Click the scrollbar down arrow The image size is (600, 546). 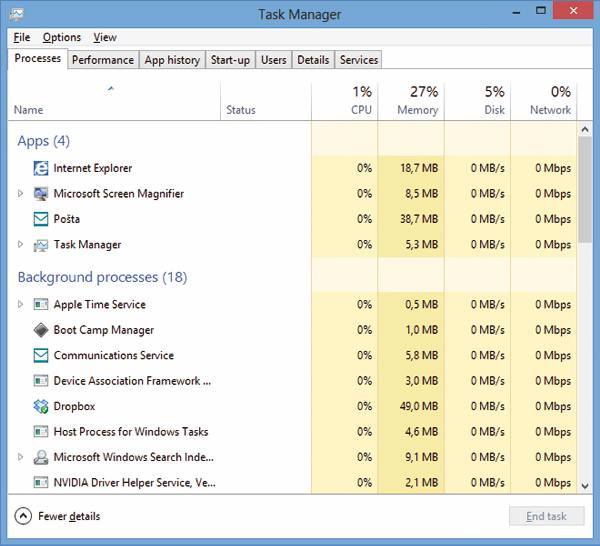point(586,485)
